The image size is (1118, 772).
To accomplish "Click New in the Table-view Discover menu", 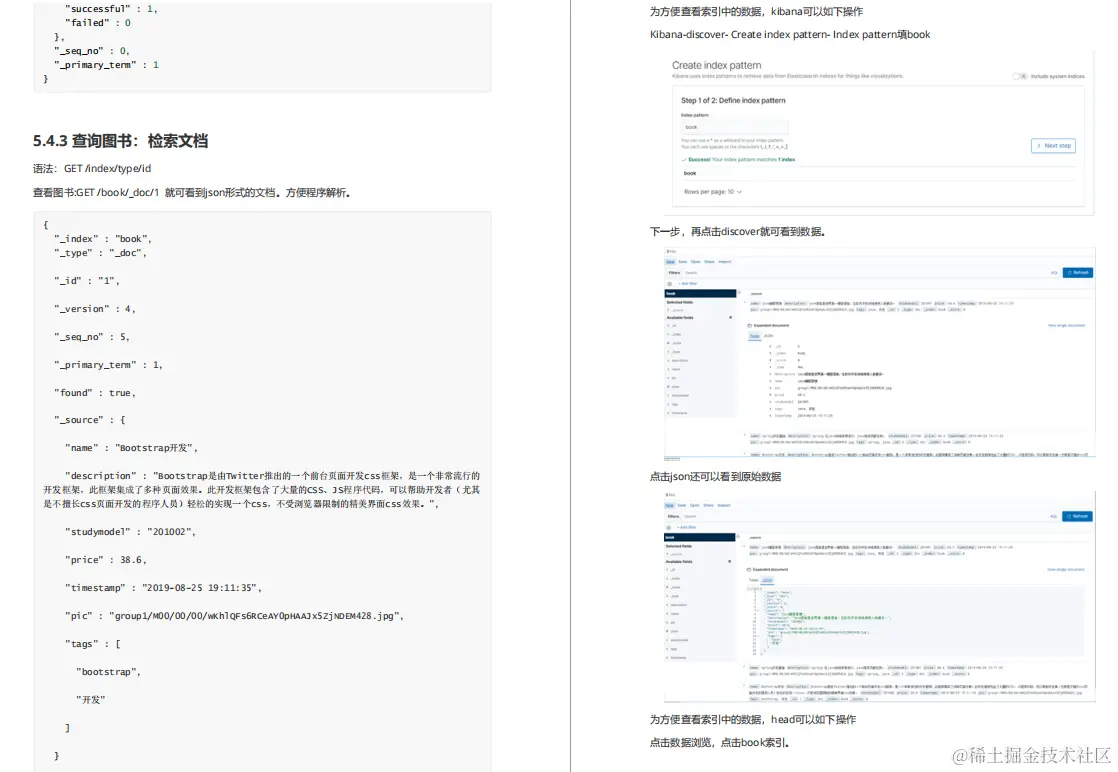I will click(670, 262).
